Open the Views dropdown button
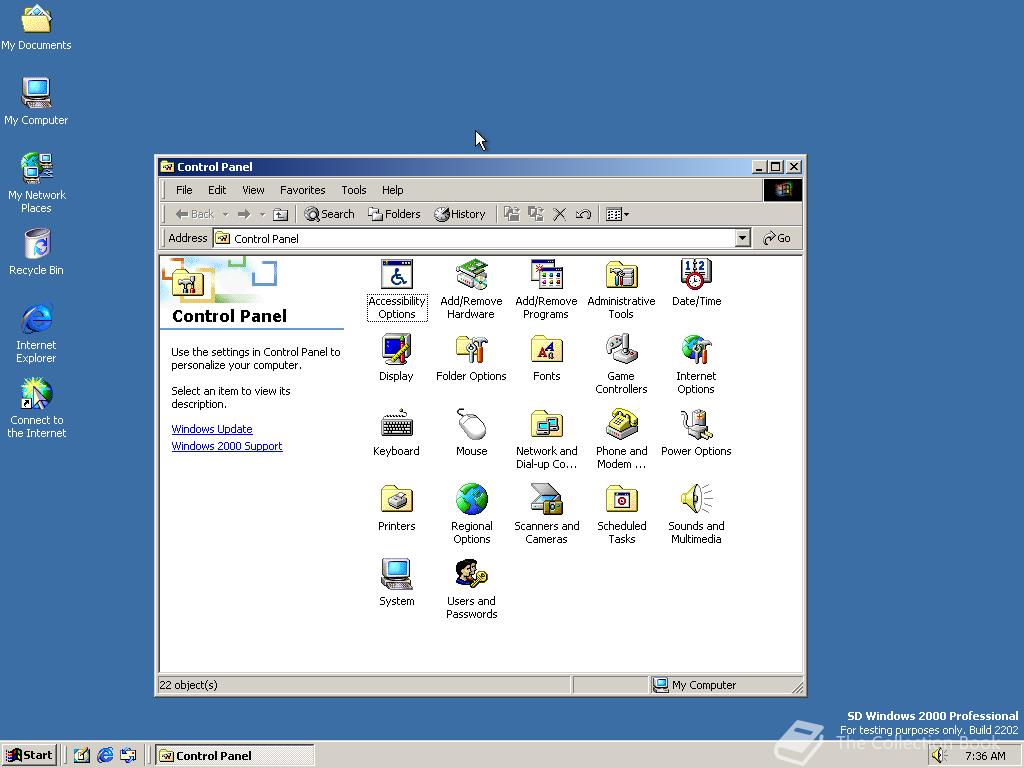Image resolution: width=1024 pixels, height=768 pixels. pyautogui.click(x=617, y=214)
